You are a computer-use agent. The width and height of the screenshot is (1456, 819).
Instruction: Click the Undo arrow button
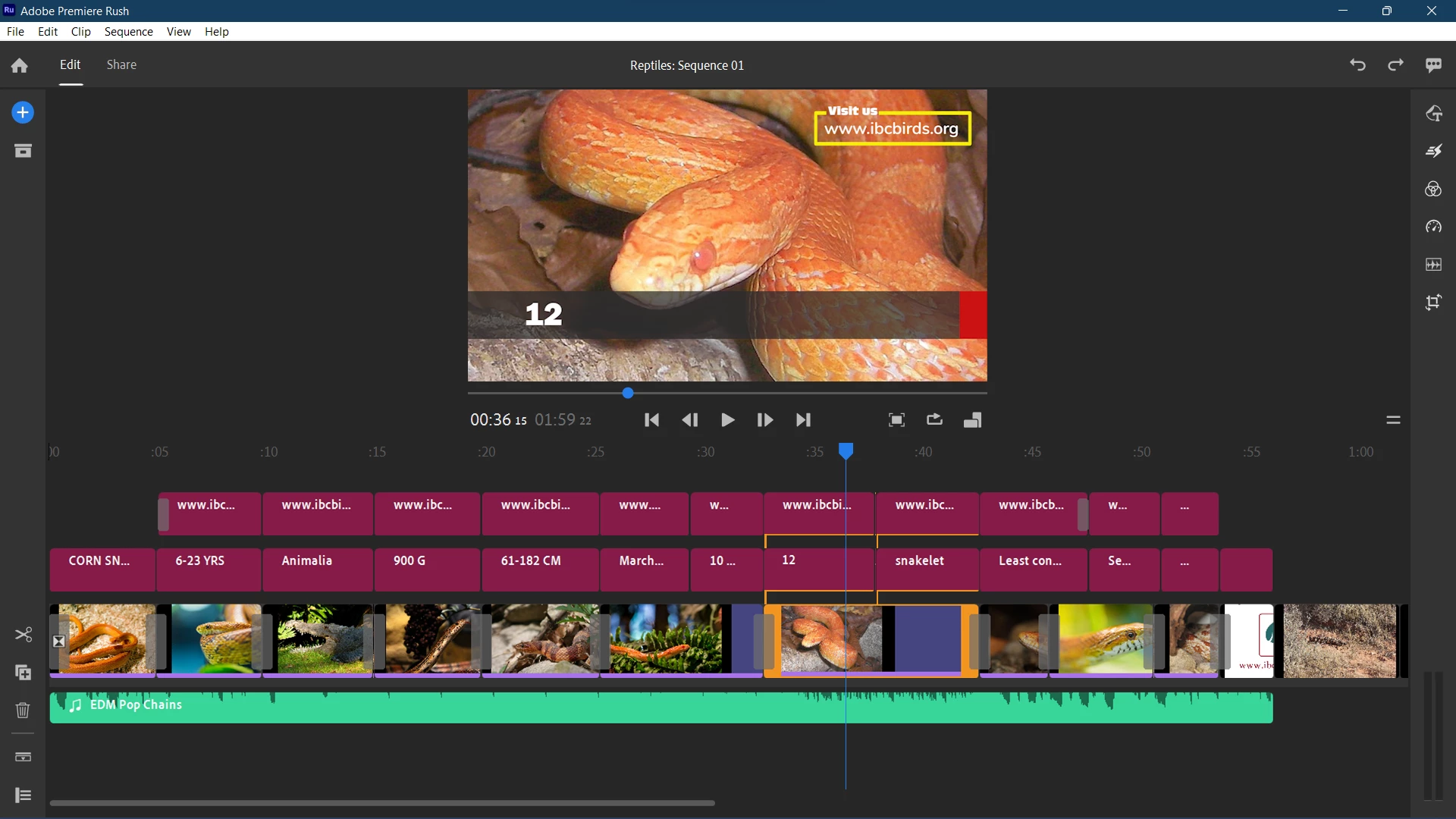coord(1357,65)
